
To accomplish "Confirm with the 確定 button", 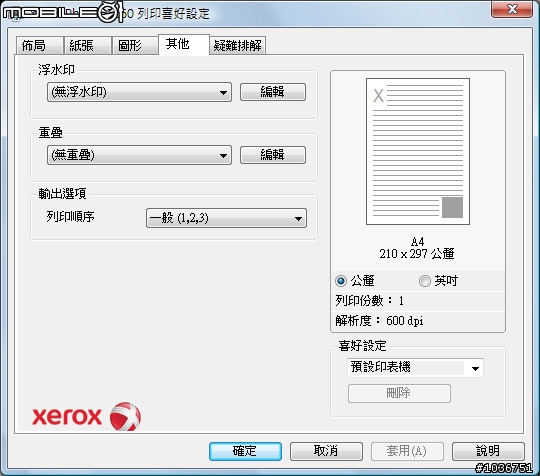I will [x=245, y=451].
